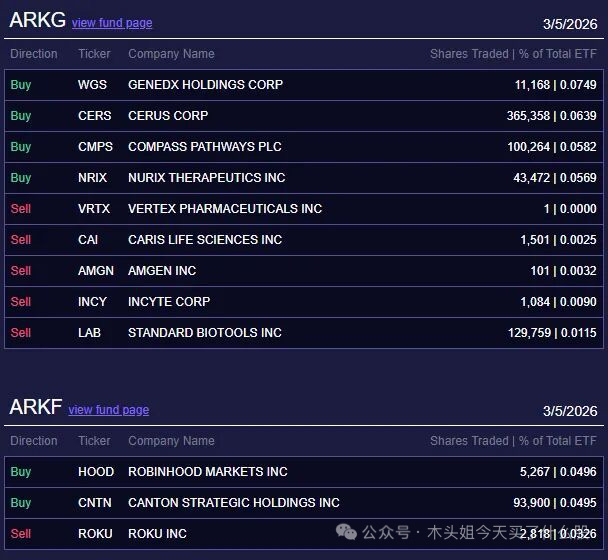
Task: Click STANDARD BIOTOOLS INC company name
Action: pyautogui.click(x=205, y=333)
